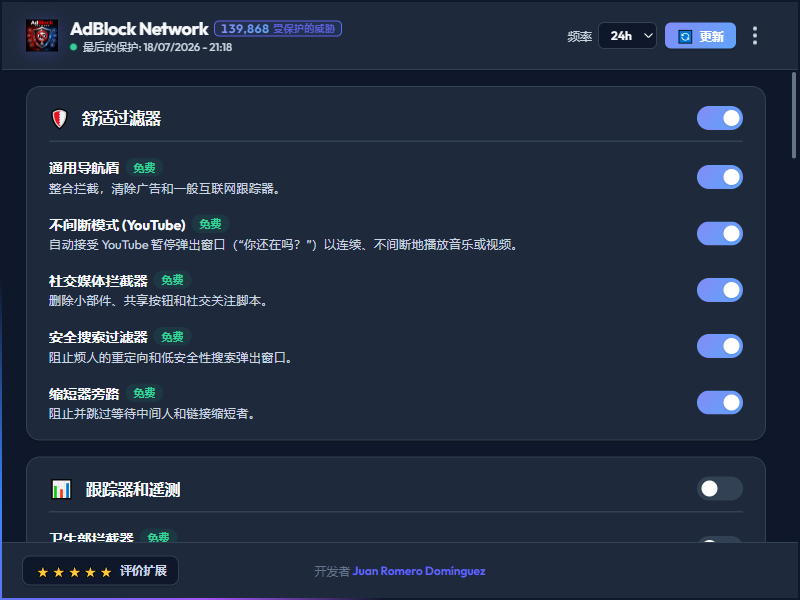The image size is (800, 600).
Task: Click the 最后的保护 timestamp text
Action: click(x=157, y=47)
